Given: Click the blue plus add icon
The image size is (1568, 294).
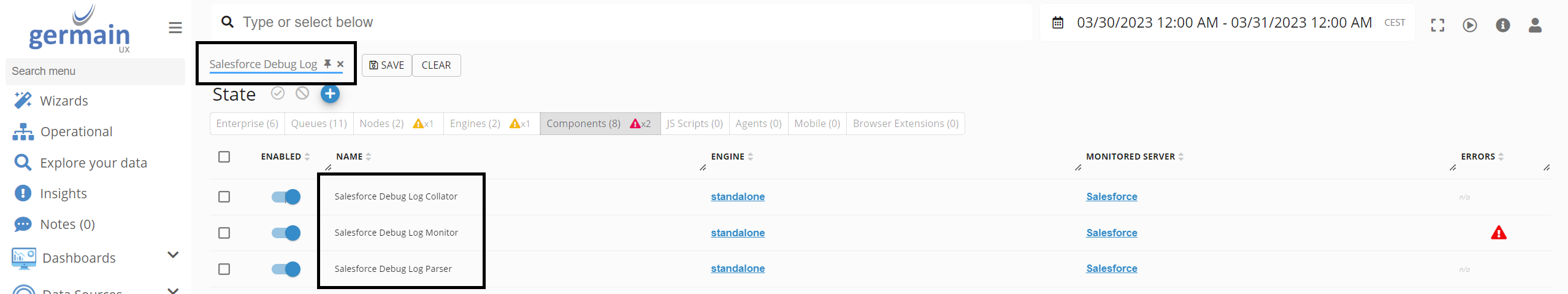Looking at the screenshot, I should pyautogui.click(x=330, y=94).
